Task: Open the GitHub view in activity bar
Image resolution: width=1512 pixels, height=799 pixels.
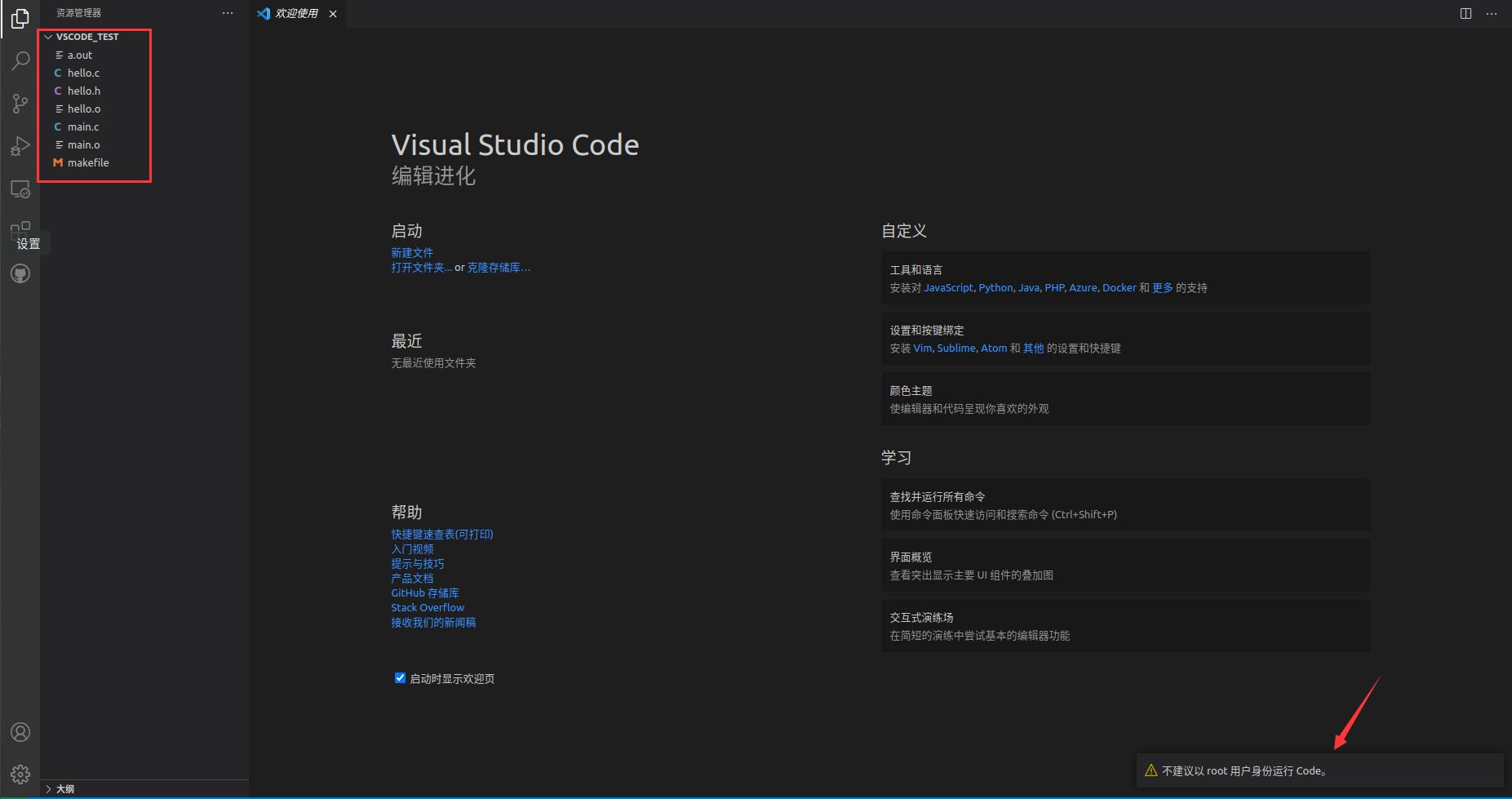Action: (20, 273)
